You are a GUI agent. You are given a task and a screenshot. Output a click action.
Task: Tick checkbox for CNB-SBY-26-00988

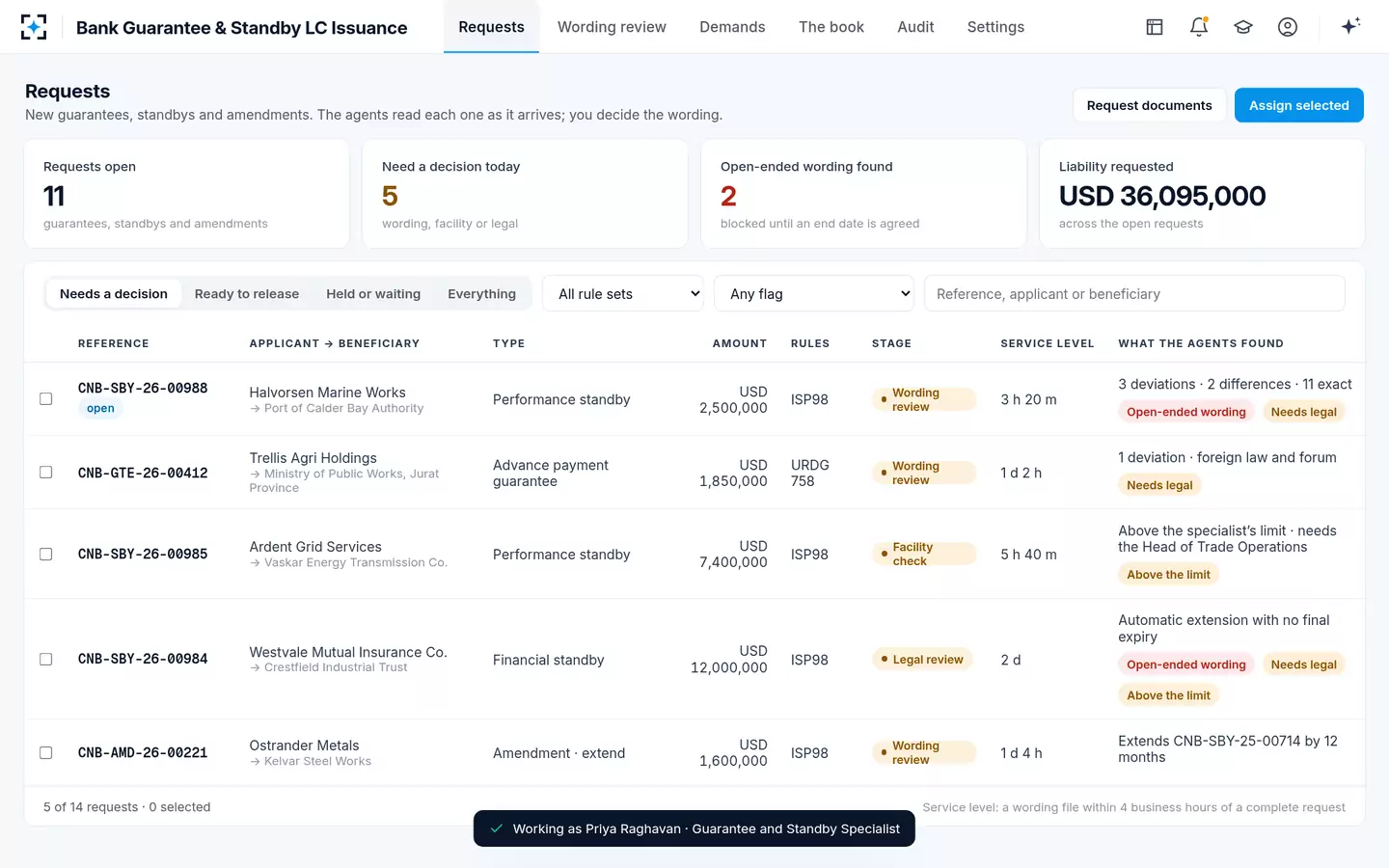coord(45,398)
